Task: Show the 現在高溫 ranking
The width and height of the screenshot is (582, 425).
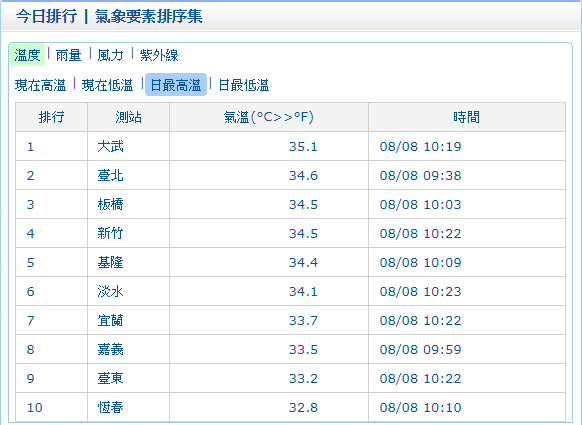Action: (x=40, y=85)
